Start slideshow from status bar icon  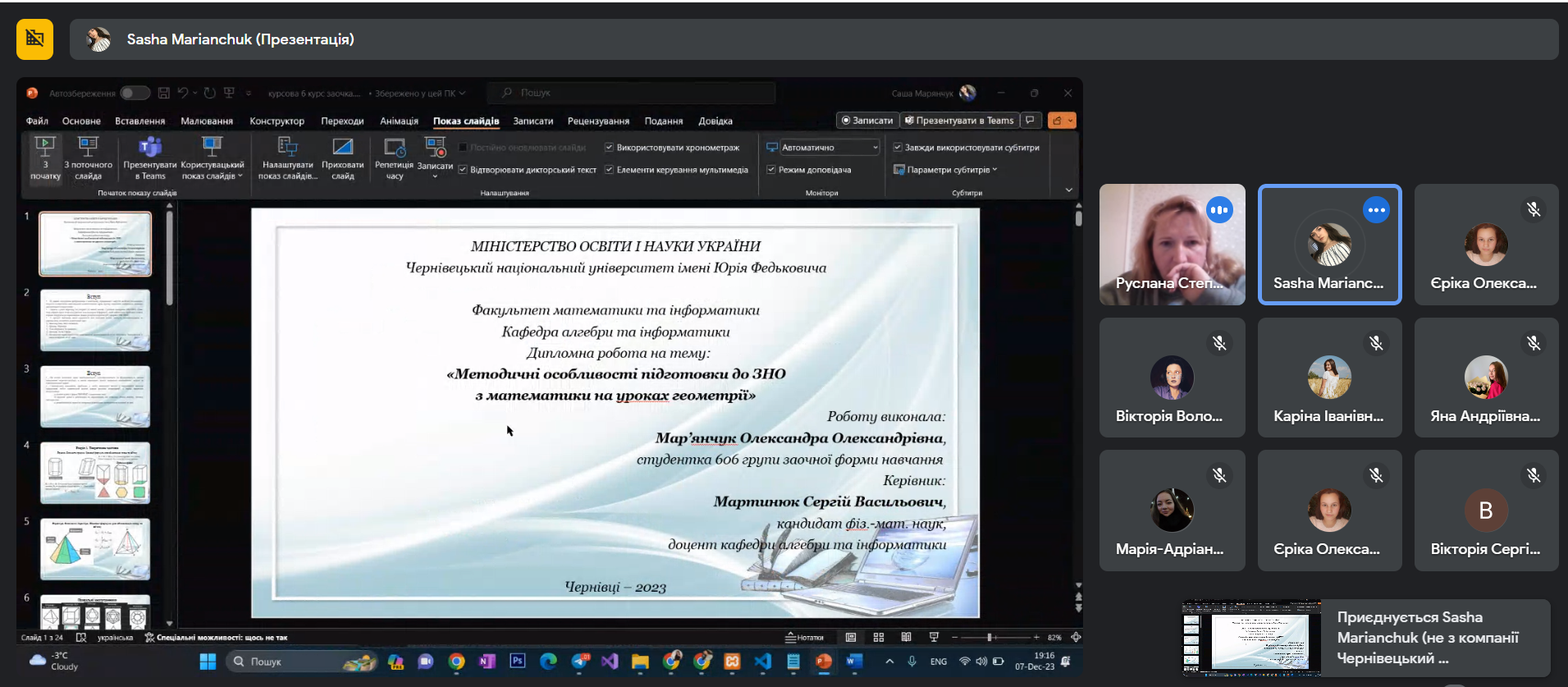(x=934, y=637)
